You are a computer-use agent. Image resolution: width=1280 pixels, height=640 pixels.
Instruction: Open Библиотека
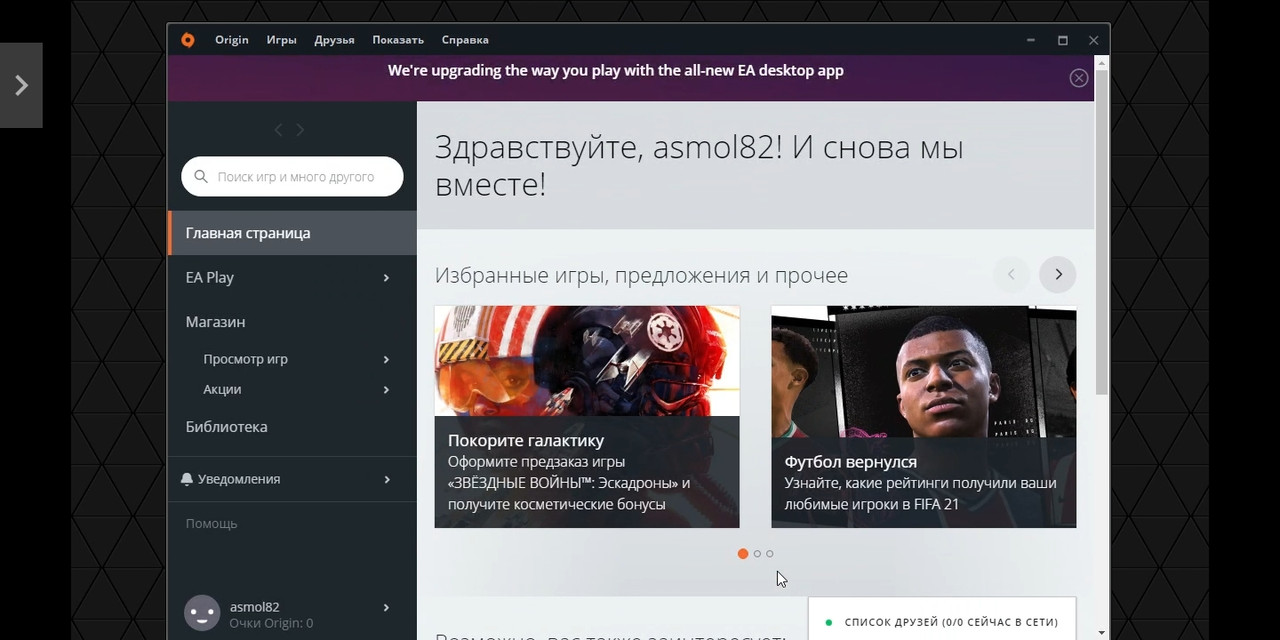pos(226,427)
